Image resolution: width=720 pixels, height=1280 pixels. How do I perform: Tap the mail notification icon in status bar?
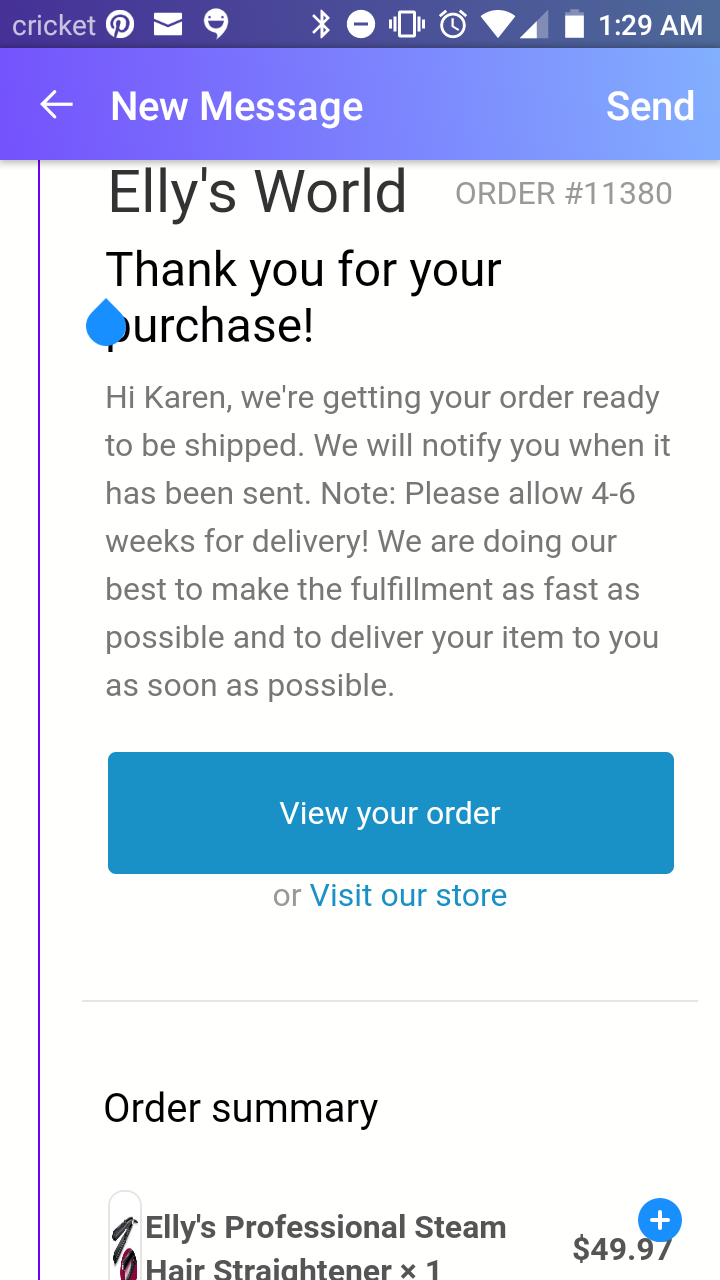(x=168, y=24)
